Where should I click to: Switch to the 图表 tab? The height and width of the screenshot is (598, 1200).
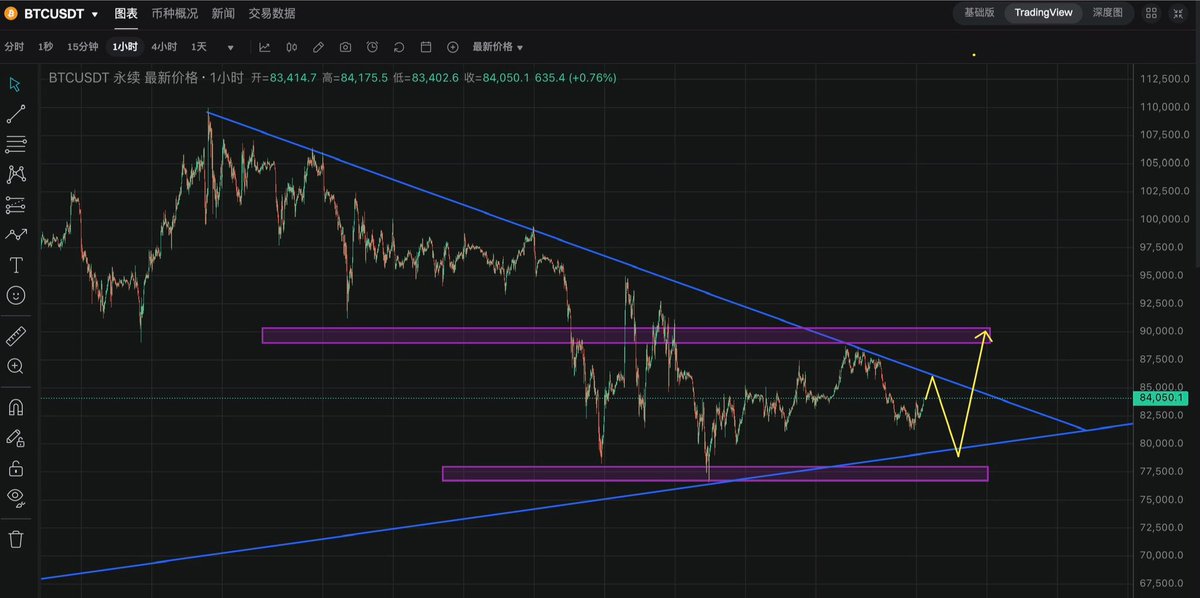pos(126,14)
